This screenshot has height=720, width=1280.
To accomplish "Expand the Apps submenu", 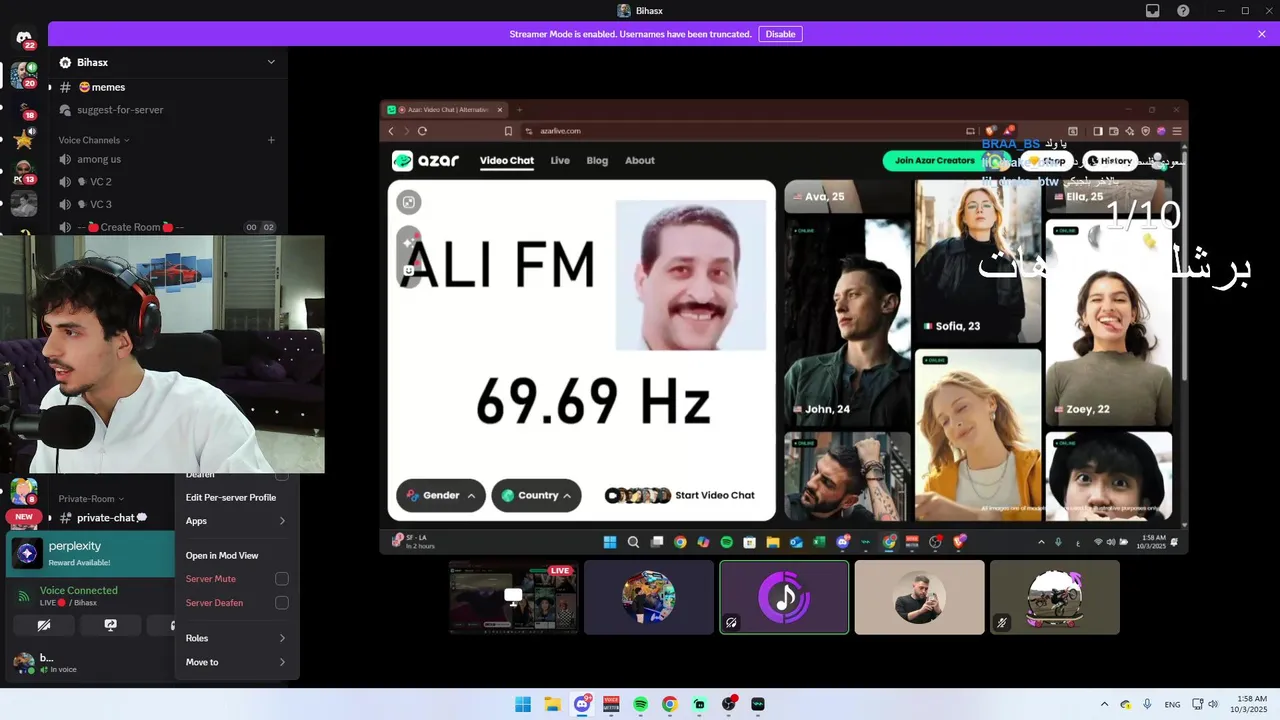I will click(236, 521).
